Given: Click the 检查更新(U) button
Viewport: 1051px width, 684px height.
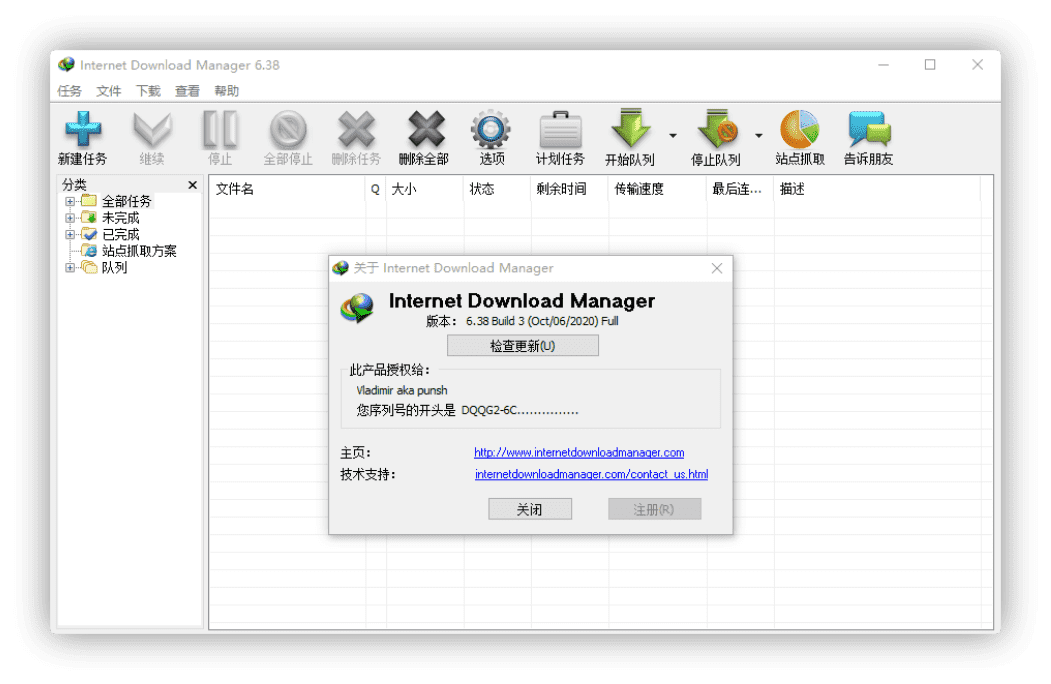Looking at the screenshot, I should click(x=523, y=346).
